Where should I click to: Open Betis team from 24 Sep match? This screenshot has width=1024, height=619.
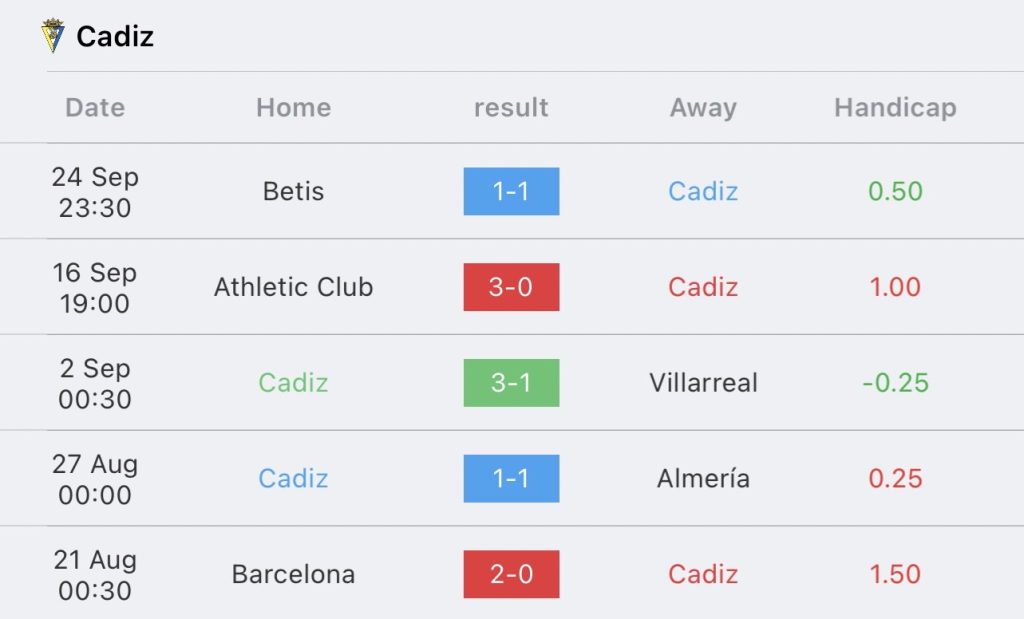pos(293,191)
